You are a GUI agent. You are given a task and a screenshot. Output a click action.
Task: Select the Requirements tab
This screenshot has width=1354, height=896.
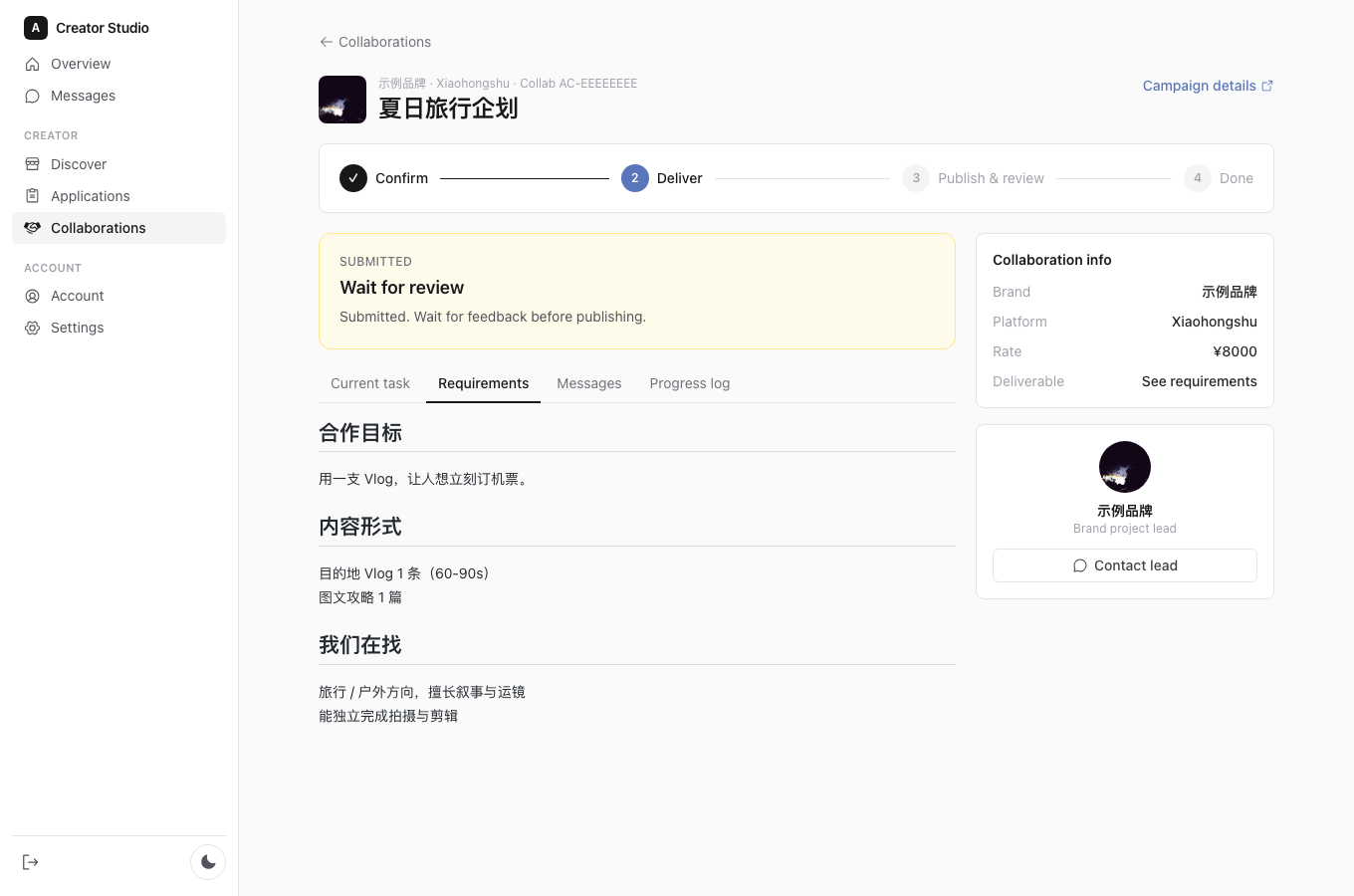483,383
